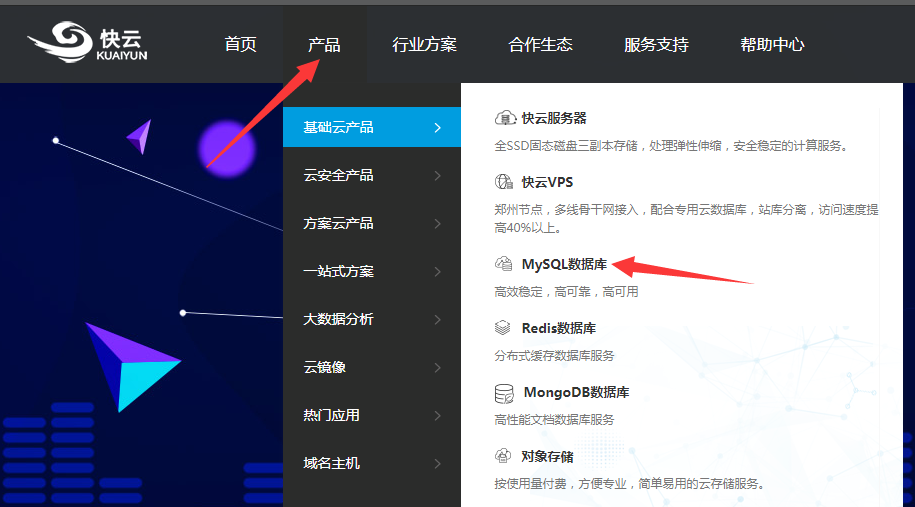The height and width of the screenshot is (507, 915).
Task: Click the 快云VPS globe icon
Action: pyautogui.click(x=505, y=182)
